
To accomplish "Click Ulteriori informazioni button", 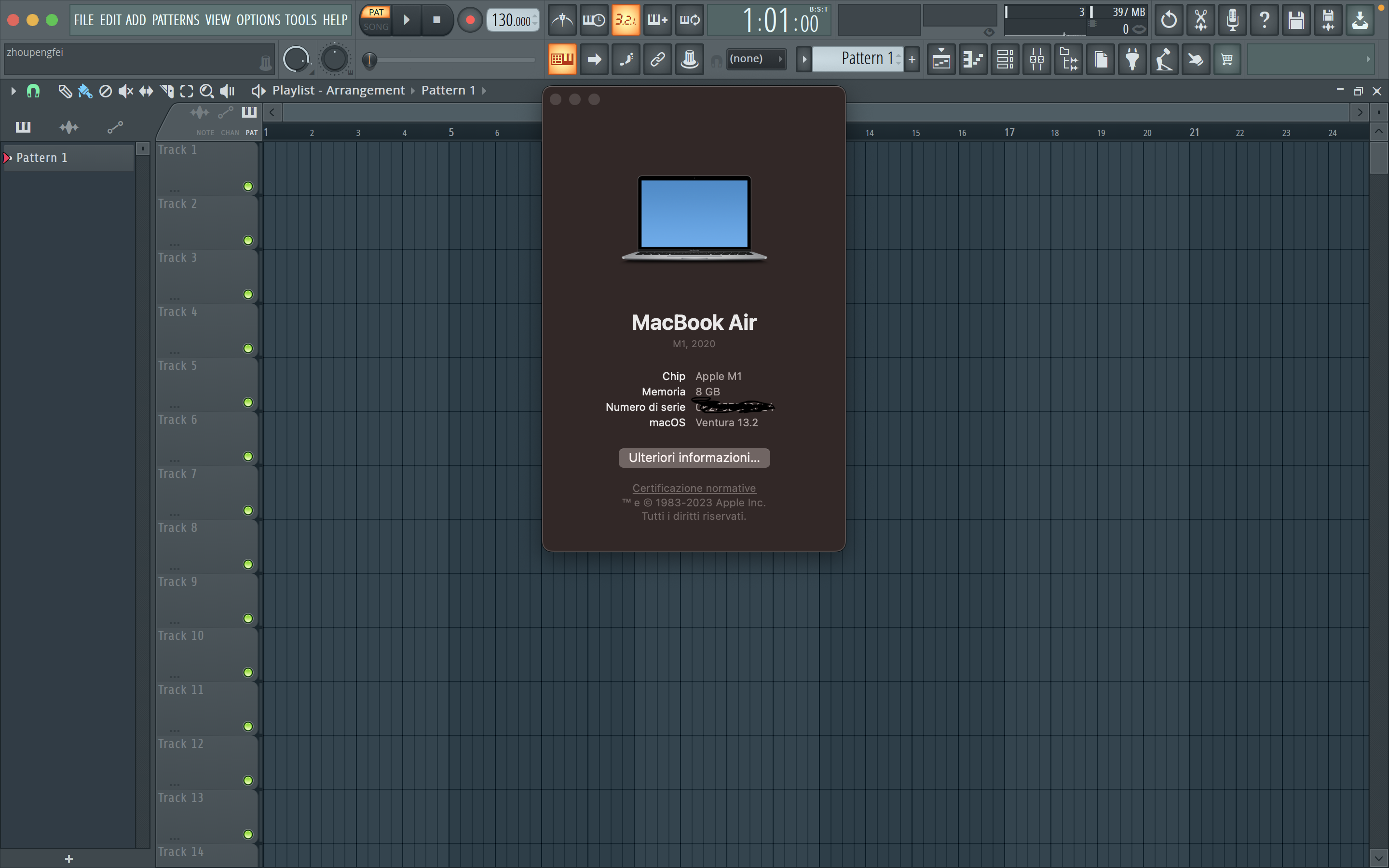I will (694, 458).
